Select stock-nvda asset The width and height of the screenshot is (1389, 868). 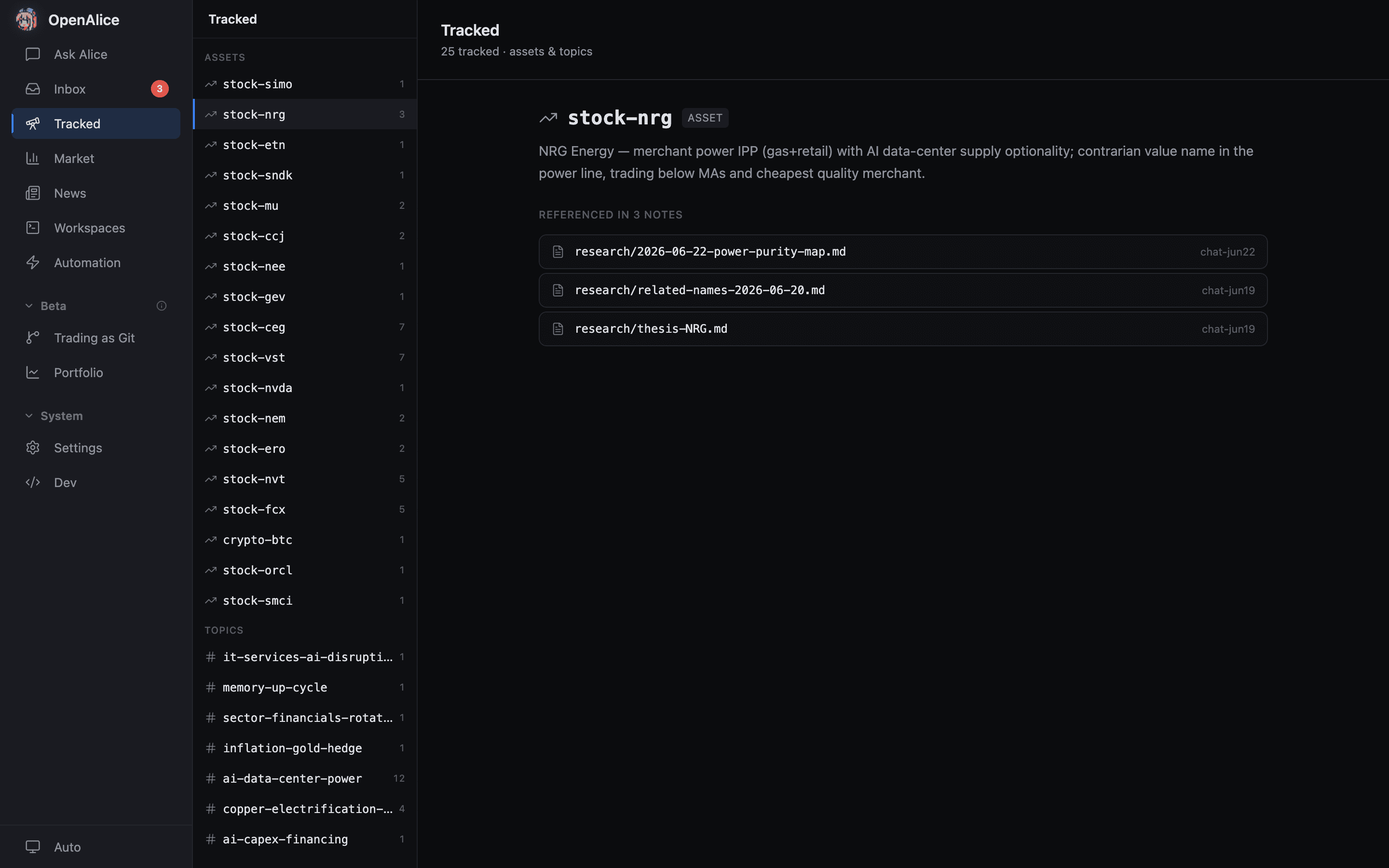point(305,388)
